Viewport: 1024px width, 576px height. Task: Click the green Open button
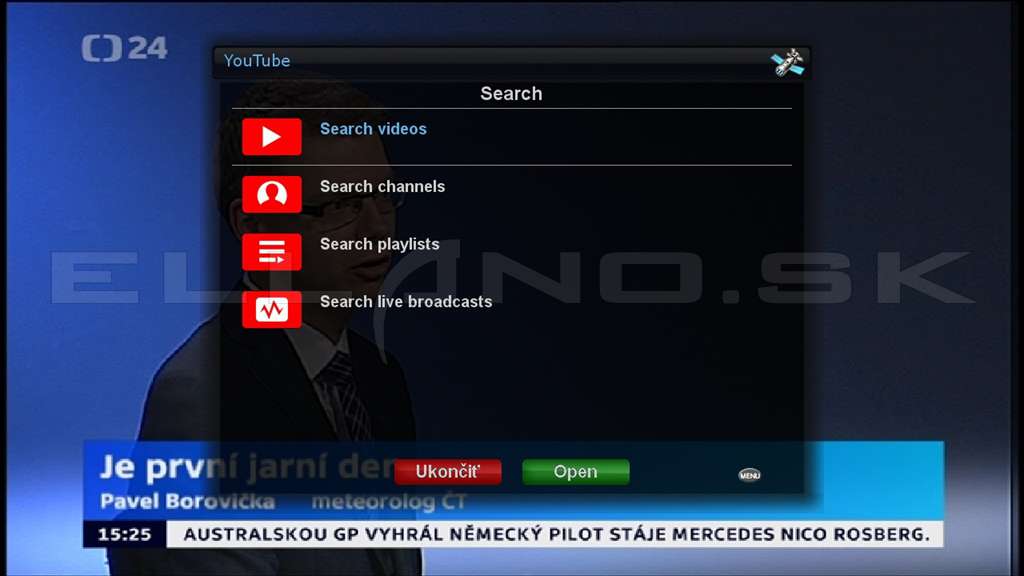[575, 472]
